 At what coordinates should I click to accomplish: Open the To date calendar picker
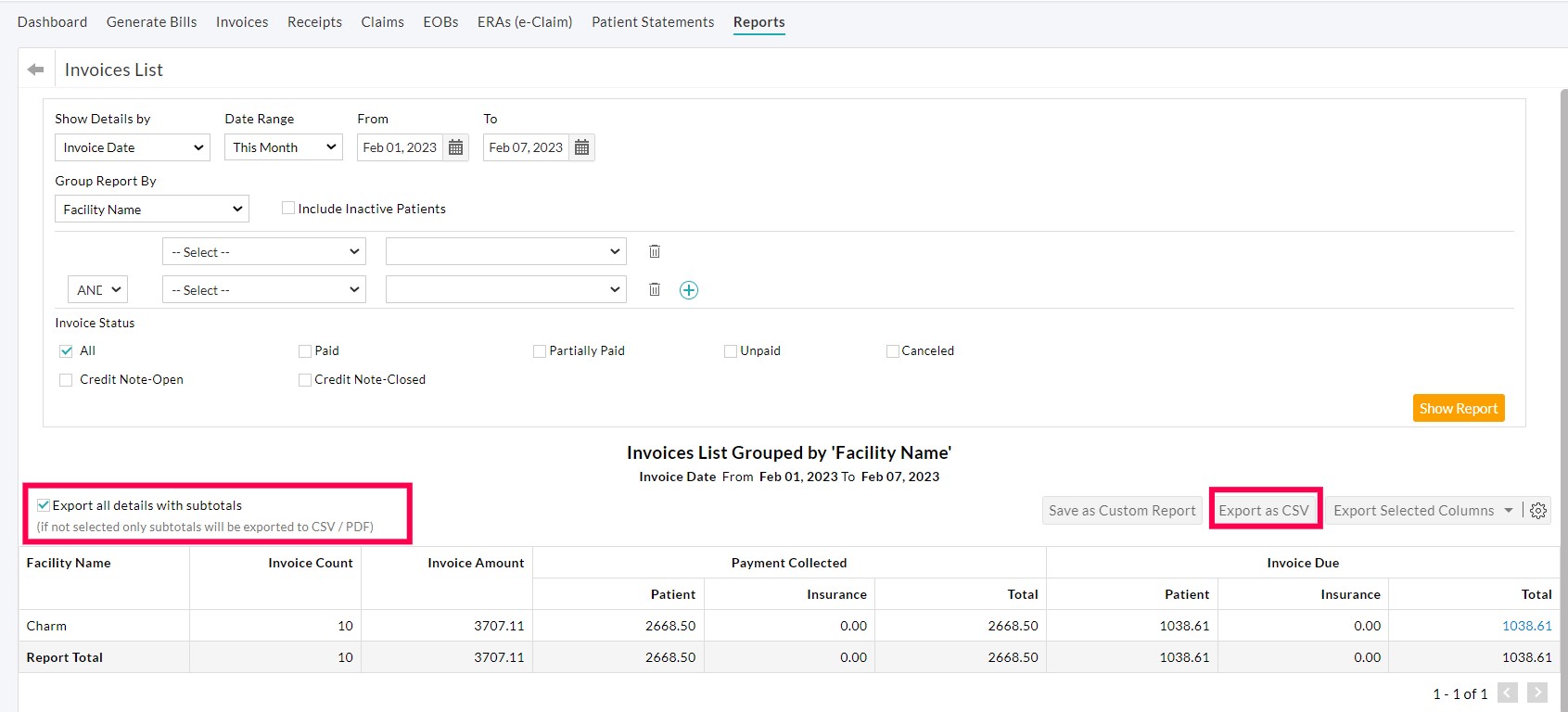[x=581, y=147]
